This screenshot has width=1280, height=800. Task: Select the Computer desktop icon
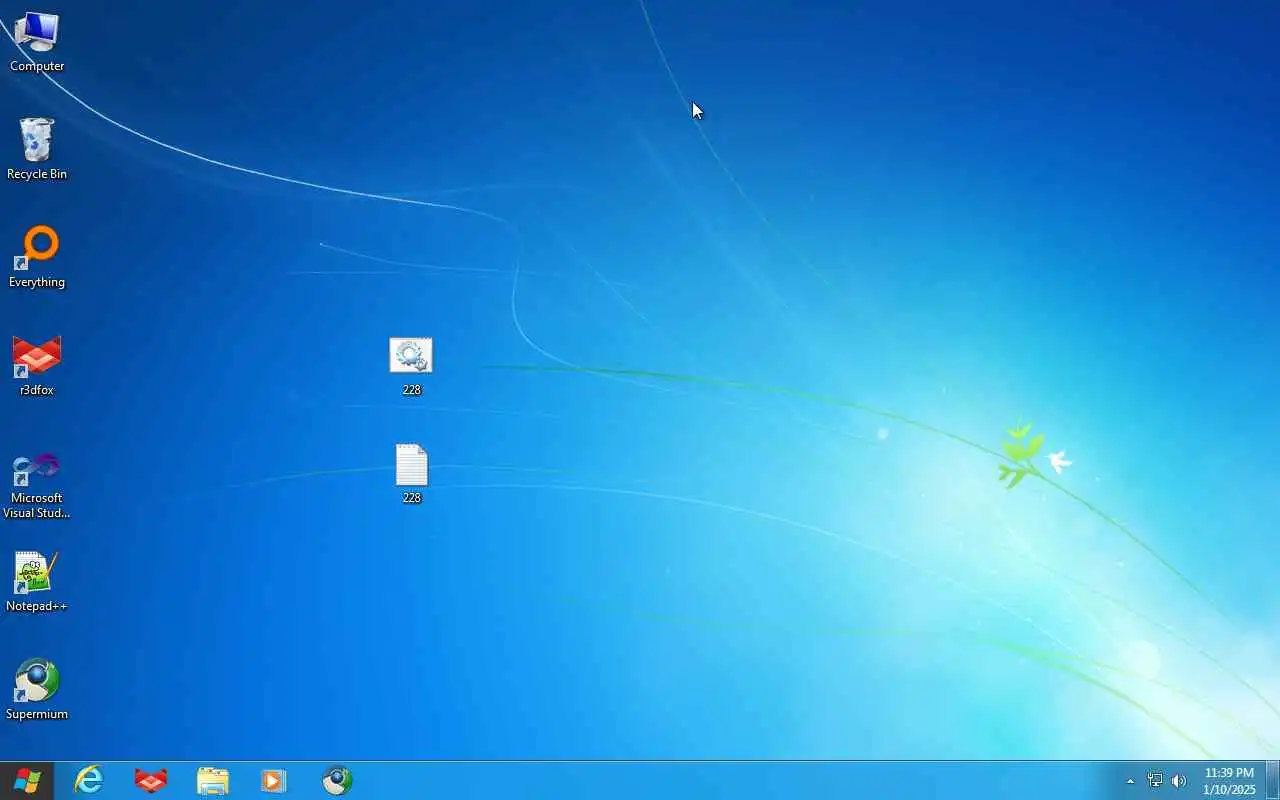[x=37, y=42]
